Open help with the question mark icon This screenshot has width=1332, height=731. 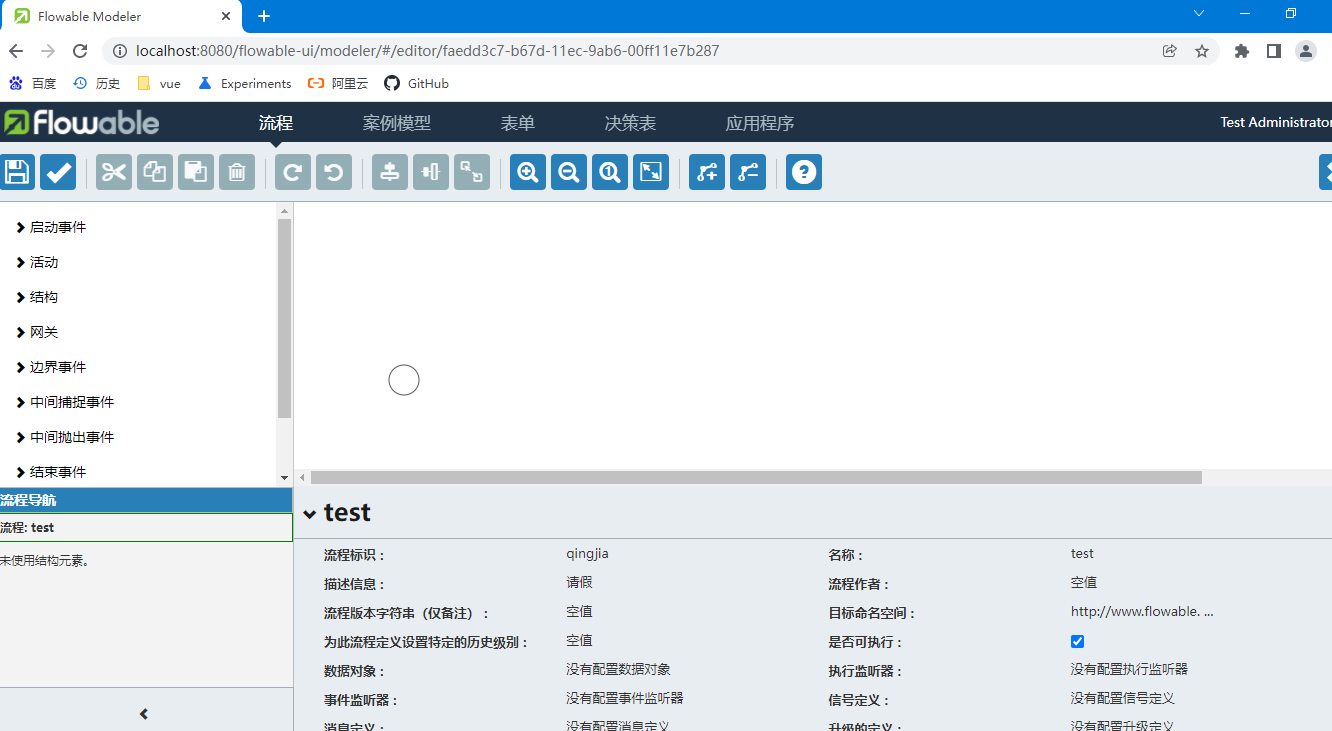pyautogui.click(x=803, y=172)
